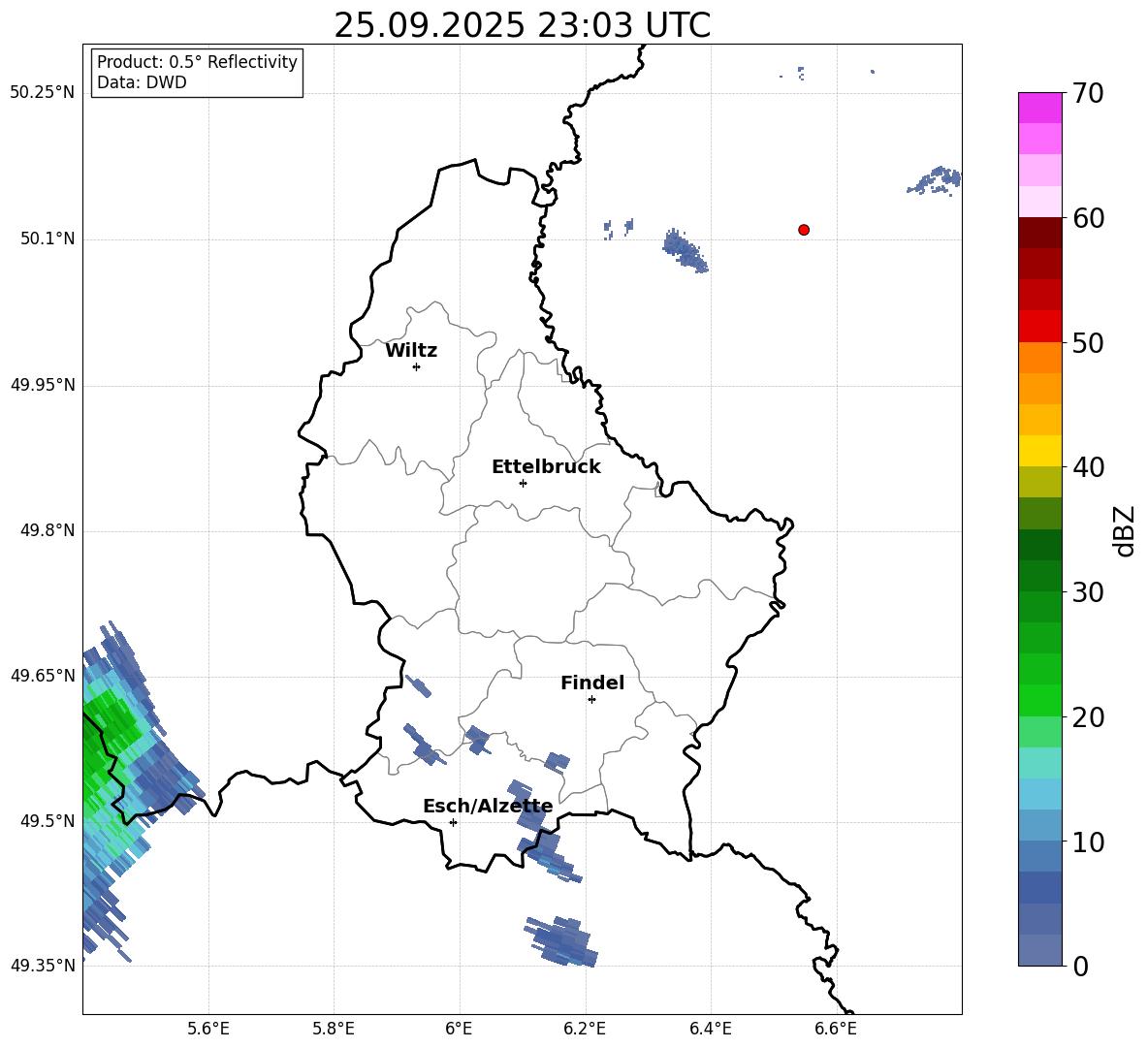Click the 5.8°E longitude label
The height and width of the screenshot is (1048, 1148).
tap(334, 1029)
